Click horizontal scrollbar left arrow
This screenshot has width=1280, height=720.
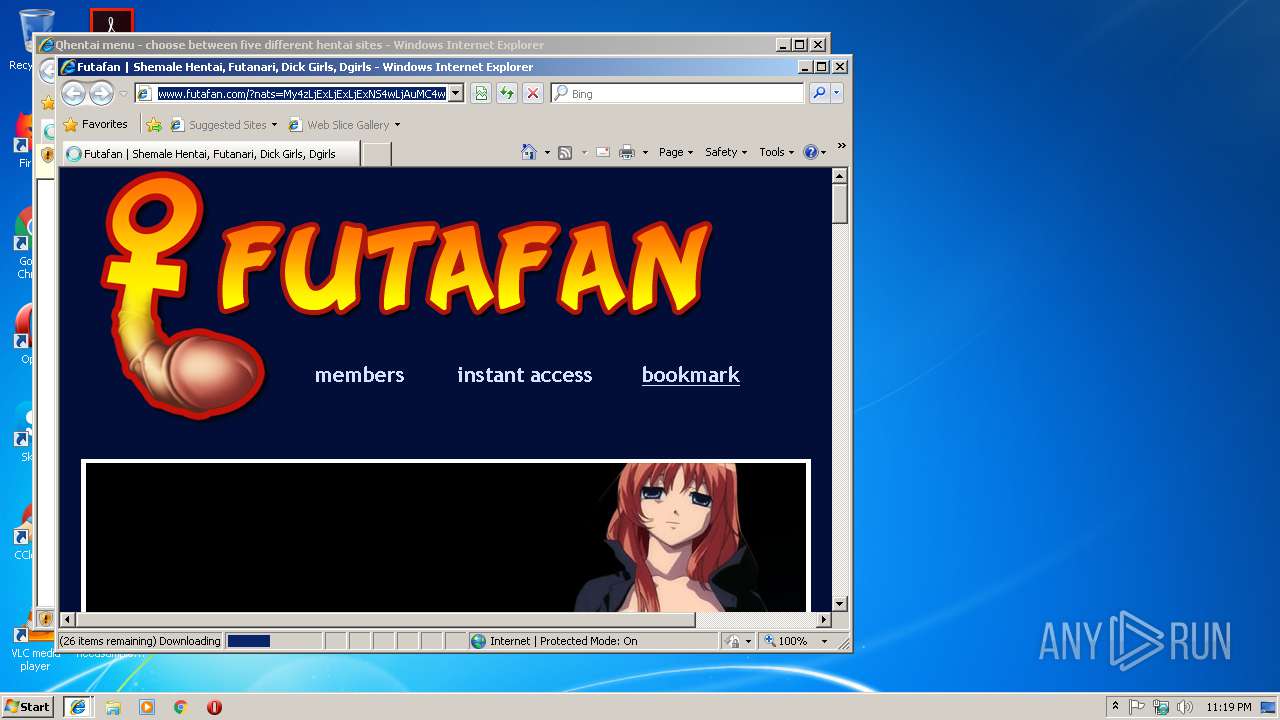tap(68, 620)
